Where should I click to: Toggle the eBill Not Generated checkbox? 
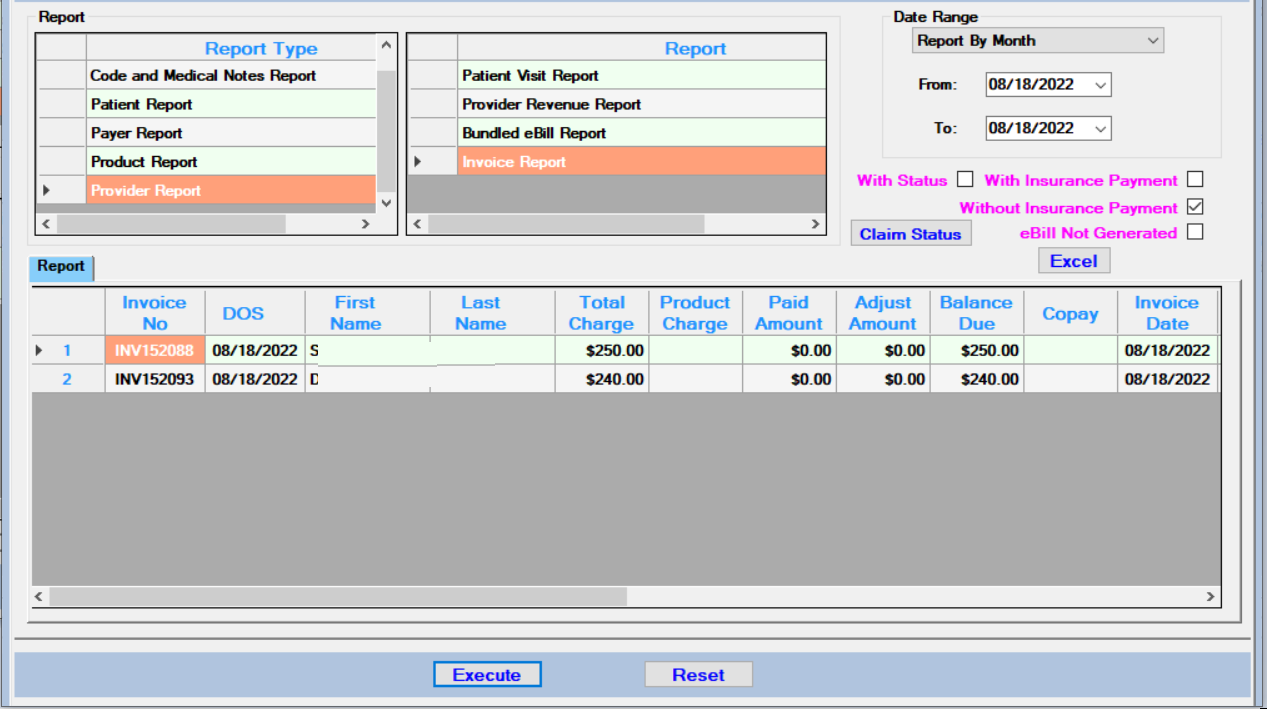[1195, 233]
